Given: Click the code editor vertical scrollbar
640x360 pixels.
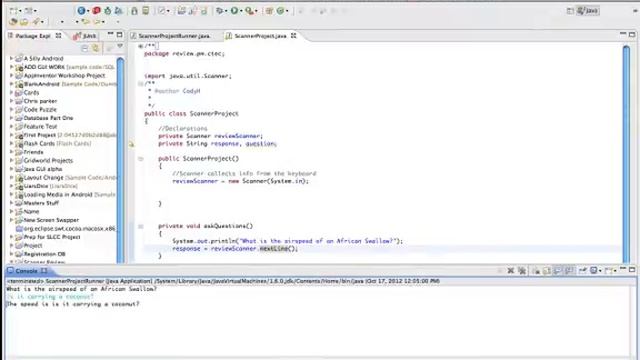Looking at the screenshot, I should pyautogui.click(x=626, y=153).
